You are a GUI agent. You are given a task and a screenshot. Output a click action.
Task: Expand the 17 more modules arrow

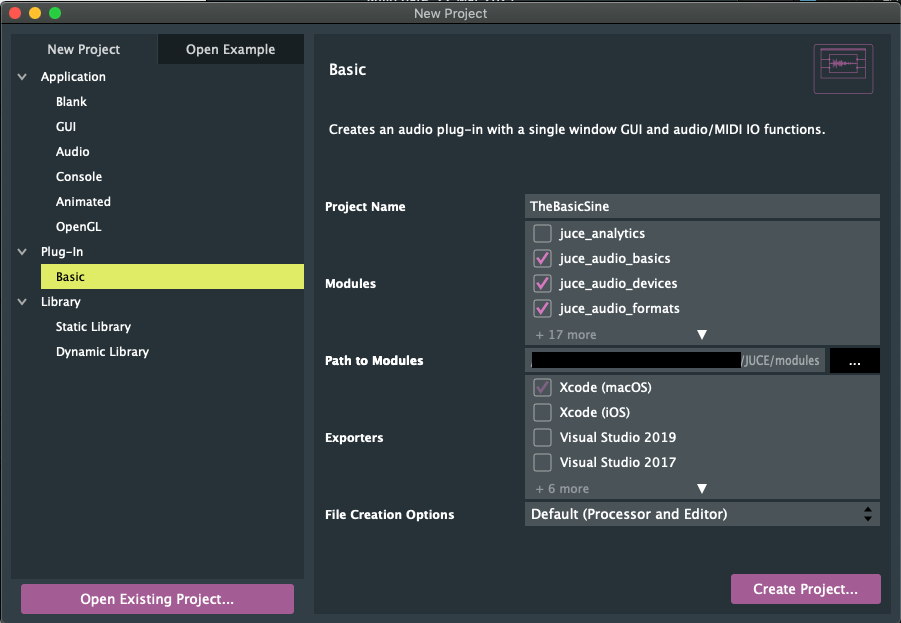(x=702, y=334)
